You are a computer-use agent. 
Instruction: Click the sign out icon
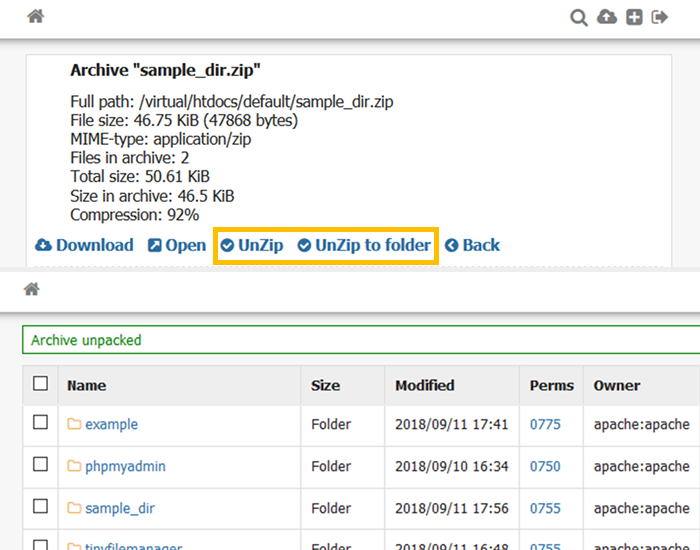click(660, 17)
